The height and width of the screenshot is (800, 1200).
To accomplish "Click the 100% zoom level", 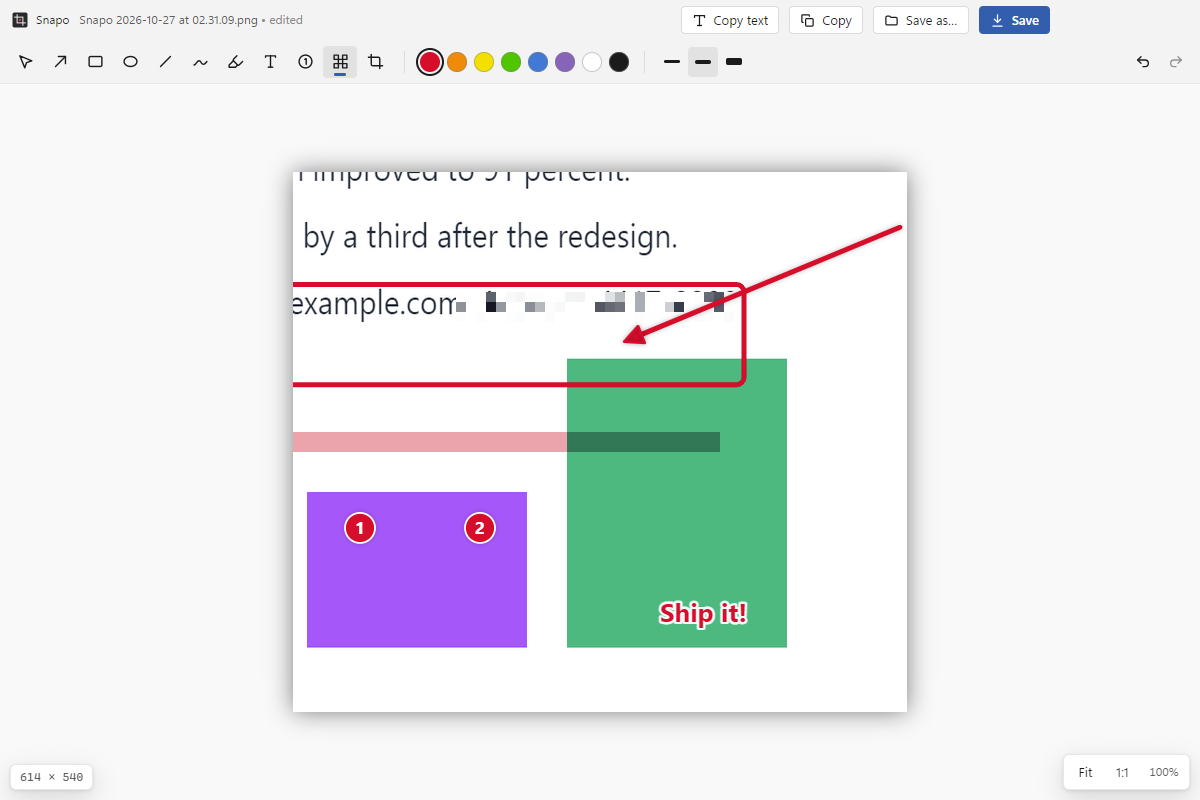I will (x=1163, y=772).
